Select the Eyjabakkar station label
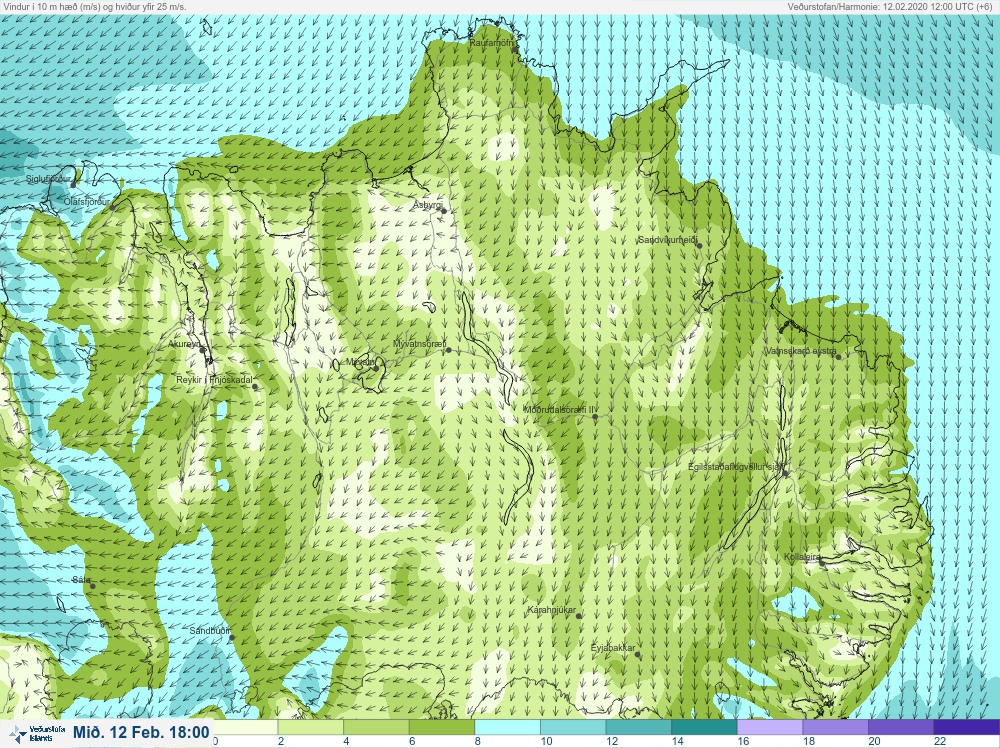Screen dimensions: 1000x748 613,649
